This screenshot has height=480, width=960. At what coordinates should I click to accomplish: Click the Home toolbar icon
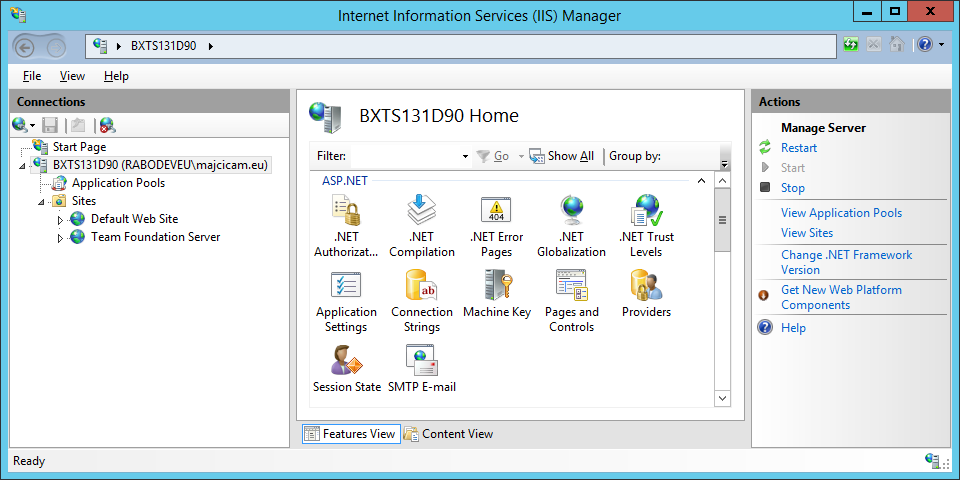tap(897, 45)
